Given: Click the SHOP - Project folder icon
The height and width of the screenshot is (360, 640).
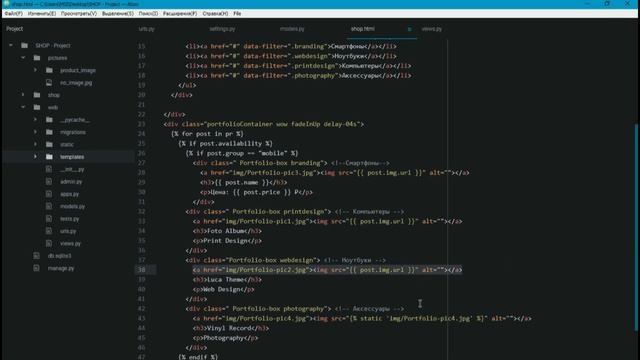Looking at the screenshot, I should click(24, 45).
